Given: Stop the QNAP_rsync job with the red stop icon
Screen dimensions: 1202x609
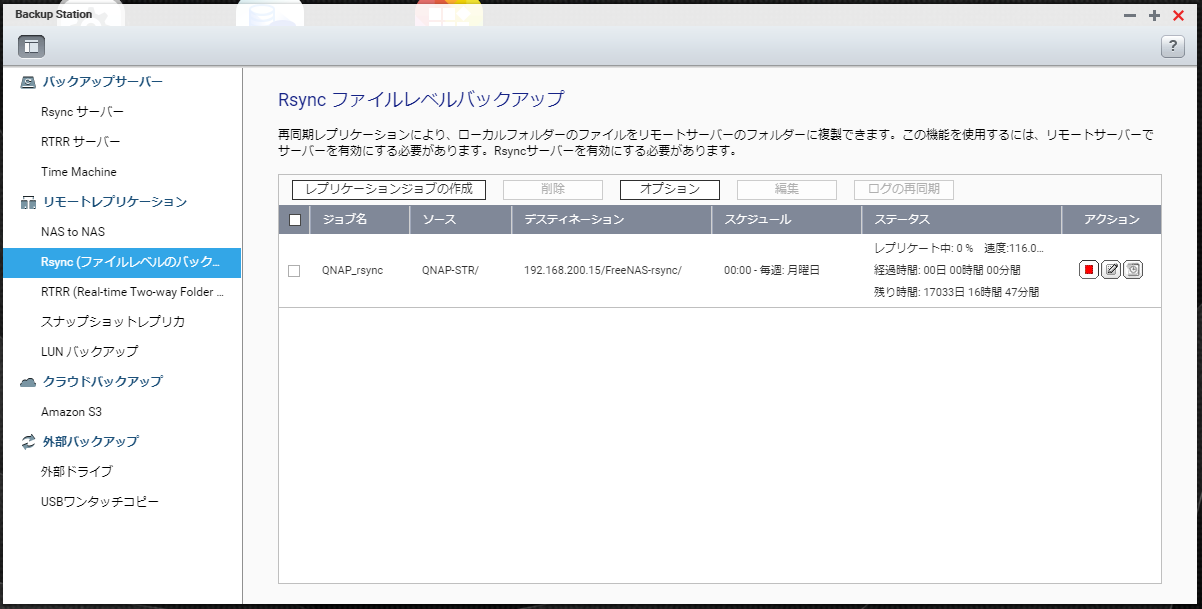Looking at the screenshot, I should pos(1089,270).
